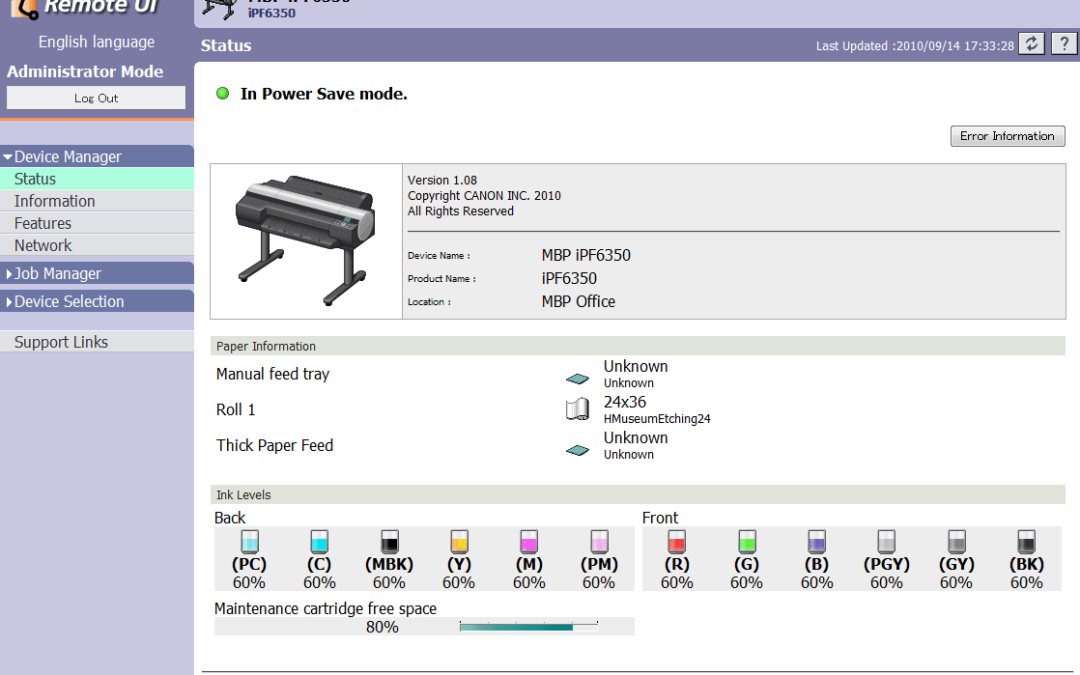This screenshot has height=675, width=1080.
Task: Click the Photo Cyan (PC) ink tank icon
Action: click(x=249, y=541)
